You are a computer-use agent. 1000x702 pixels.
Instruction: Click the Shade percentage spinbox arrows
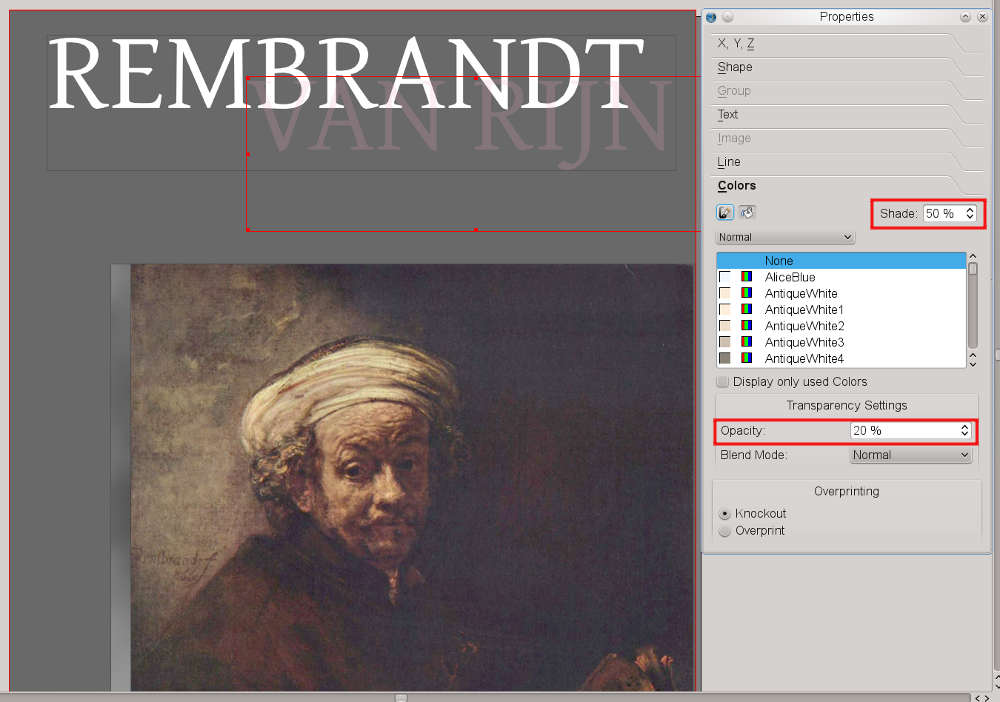click(970, 214)
